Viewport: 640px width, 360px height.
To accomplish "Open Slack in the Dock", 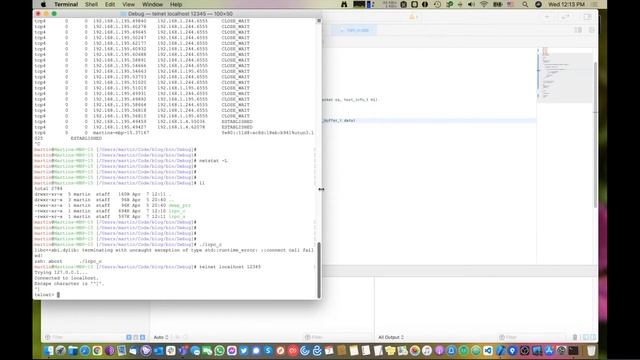I will (171, 351).
